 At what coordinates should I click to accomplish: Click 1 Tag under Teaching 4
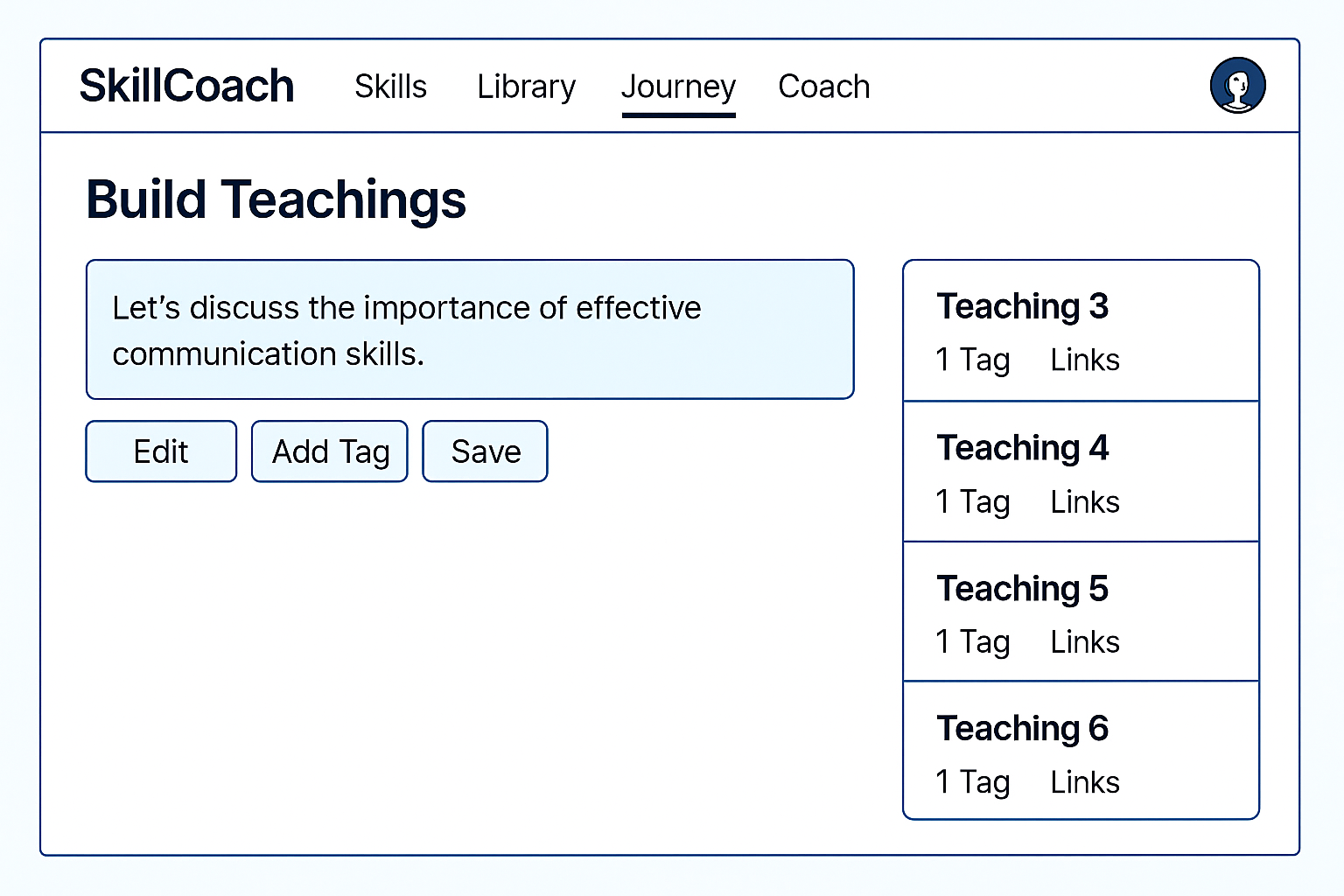tap(973, 501)
